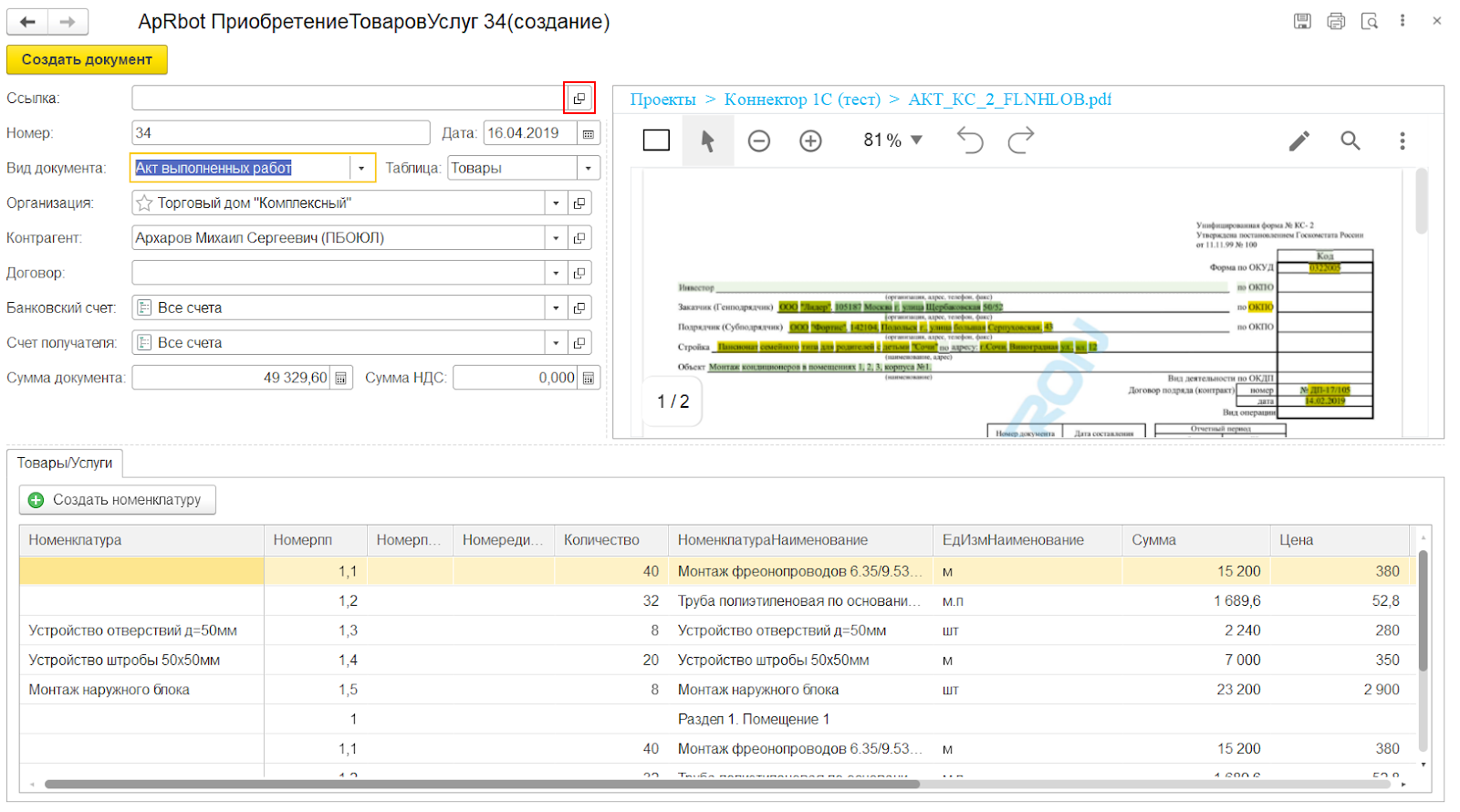
Task: Click into the empty Ссылка field
Action: (x=349, y=98)
